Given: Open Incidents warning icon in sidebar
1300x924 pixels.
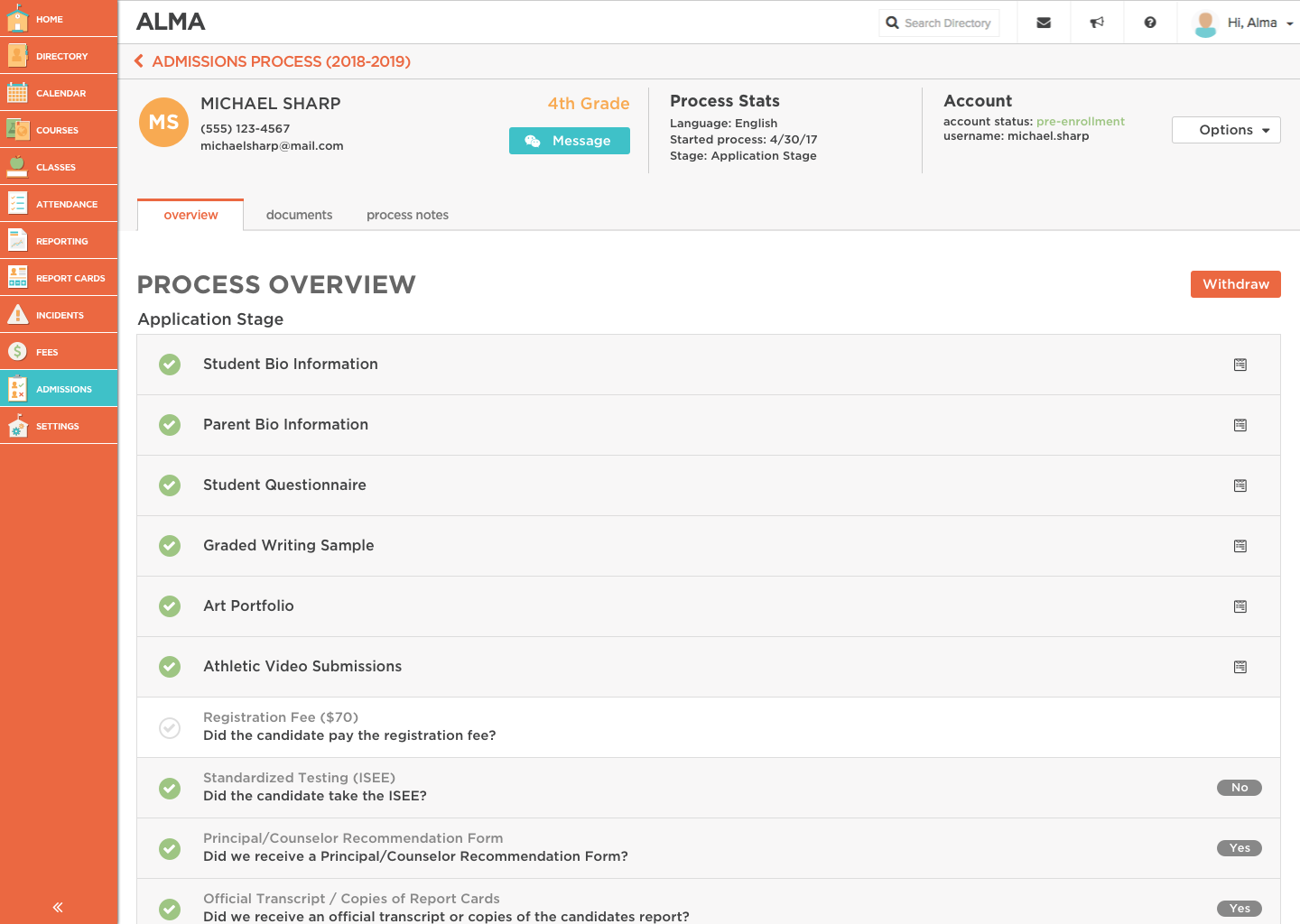Looking at the screenshot, I should [x=17, y=315].
